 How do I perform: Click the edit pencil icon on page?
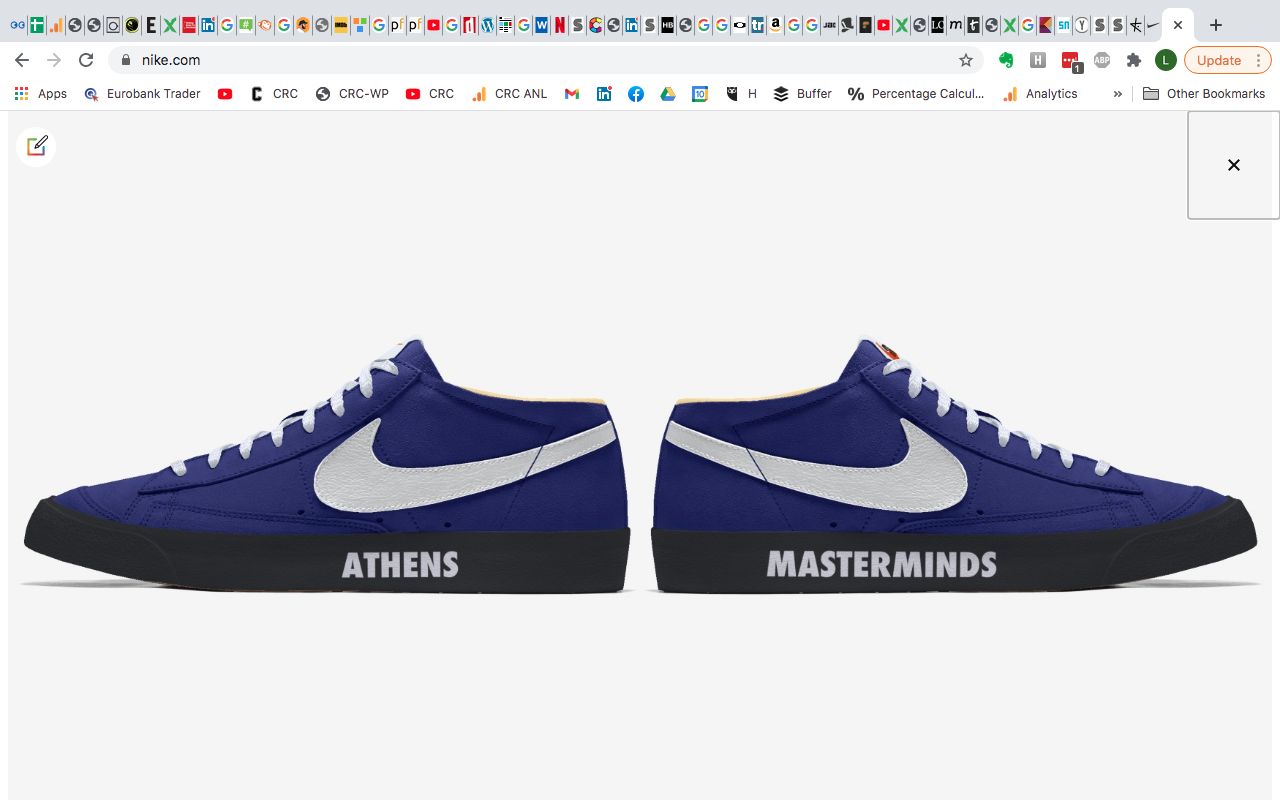tap(37, 147)
